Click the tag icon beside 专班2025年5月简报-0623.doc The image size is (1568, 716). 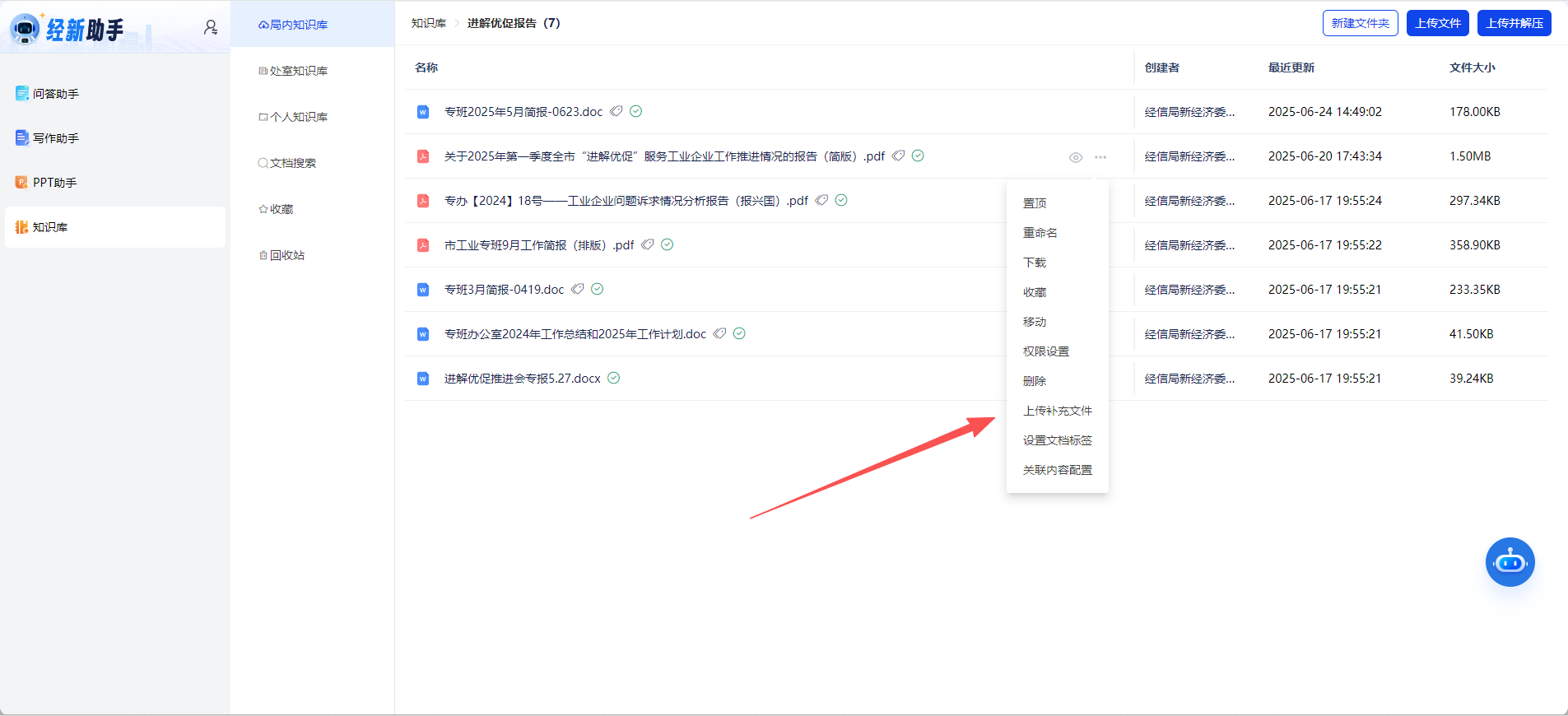click(x=616, y=111)
